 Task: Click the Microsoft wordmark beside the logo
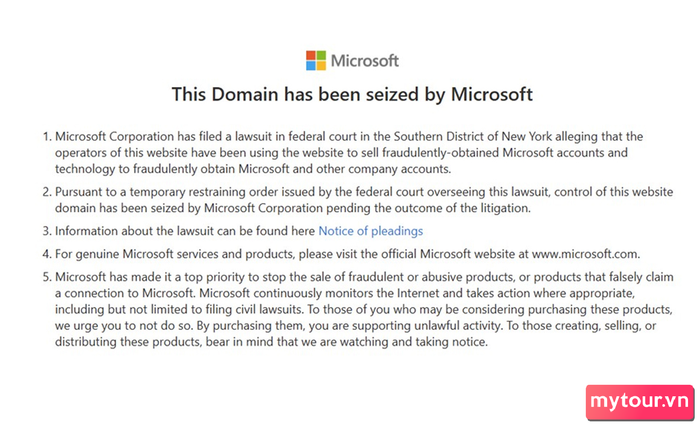(x=365, y=61)
